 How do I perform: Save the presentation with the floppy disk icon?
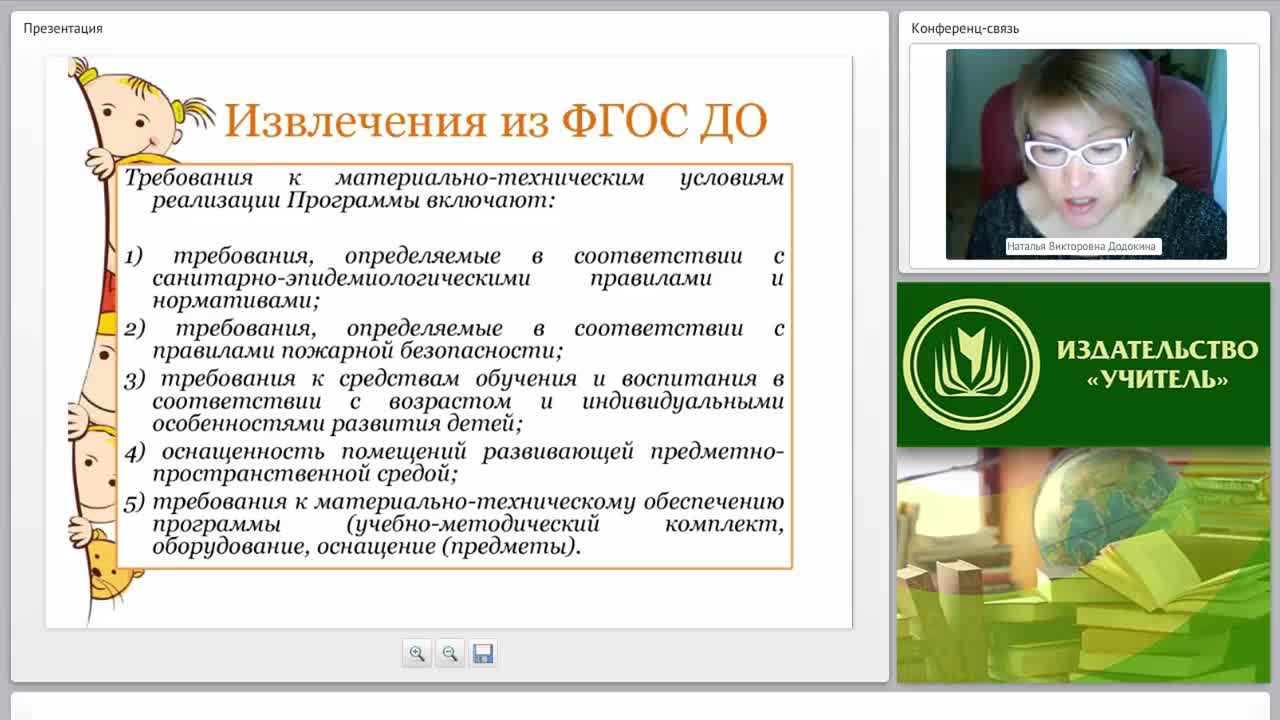tap(483, 654)
